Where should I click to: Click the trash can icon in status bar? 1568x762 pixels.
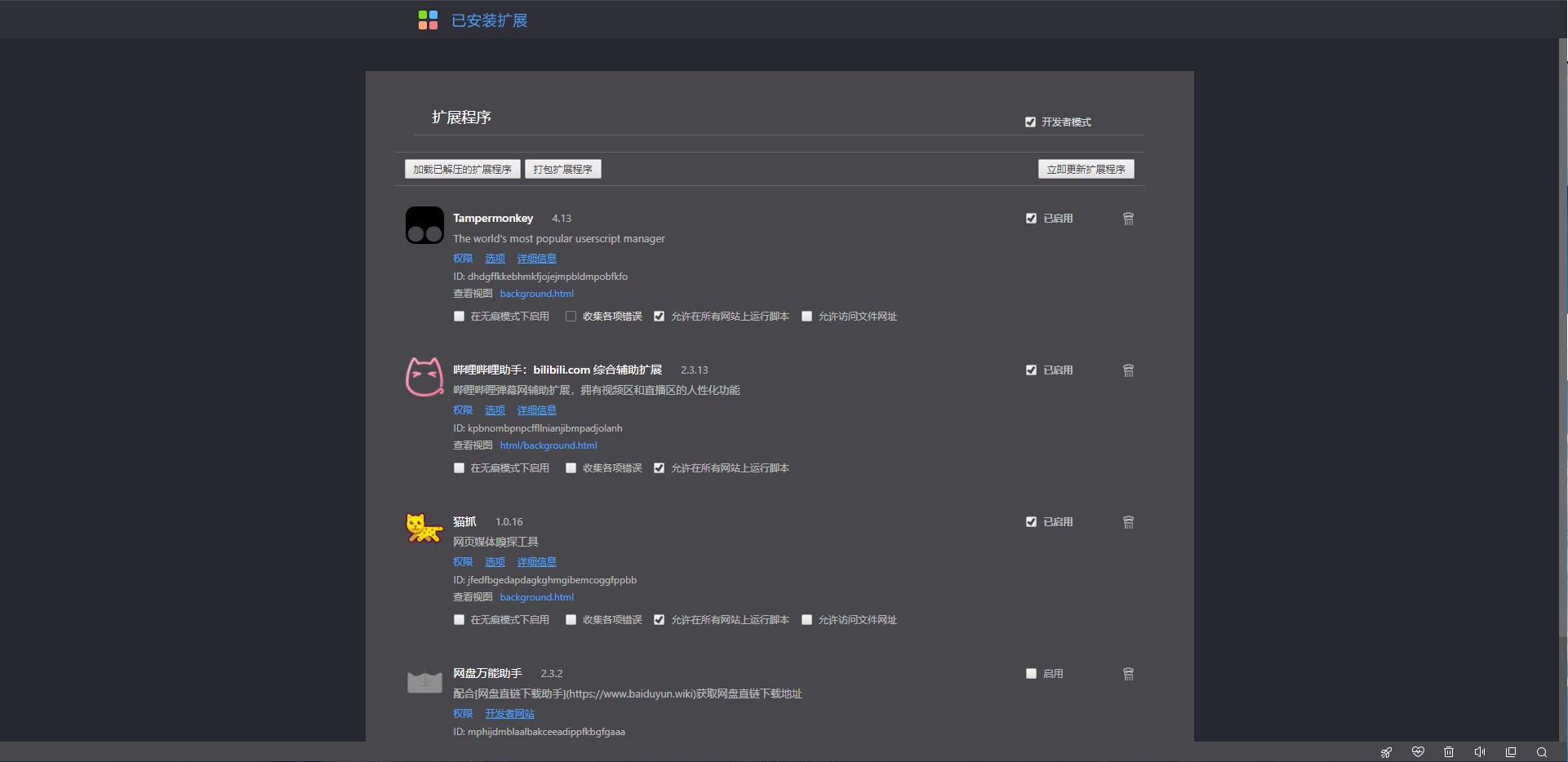(x=1449, y=752)
